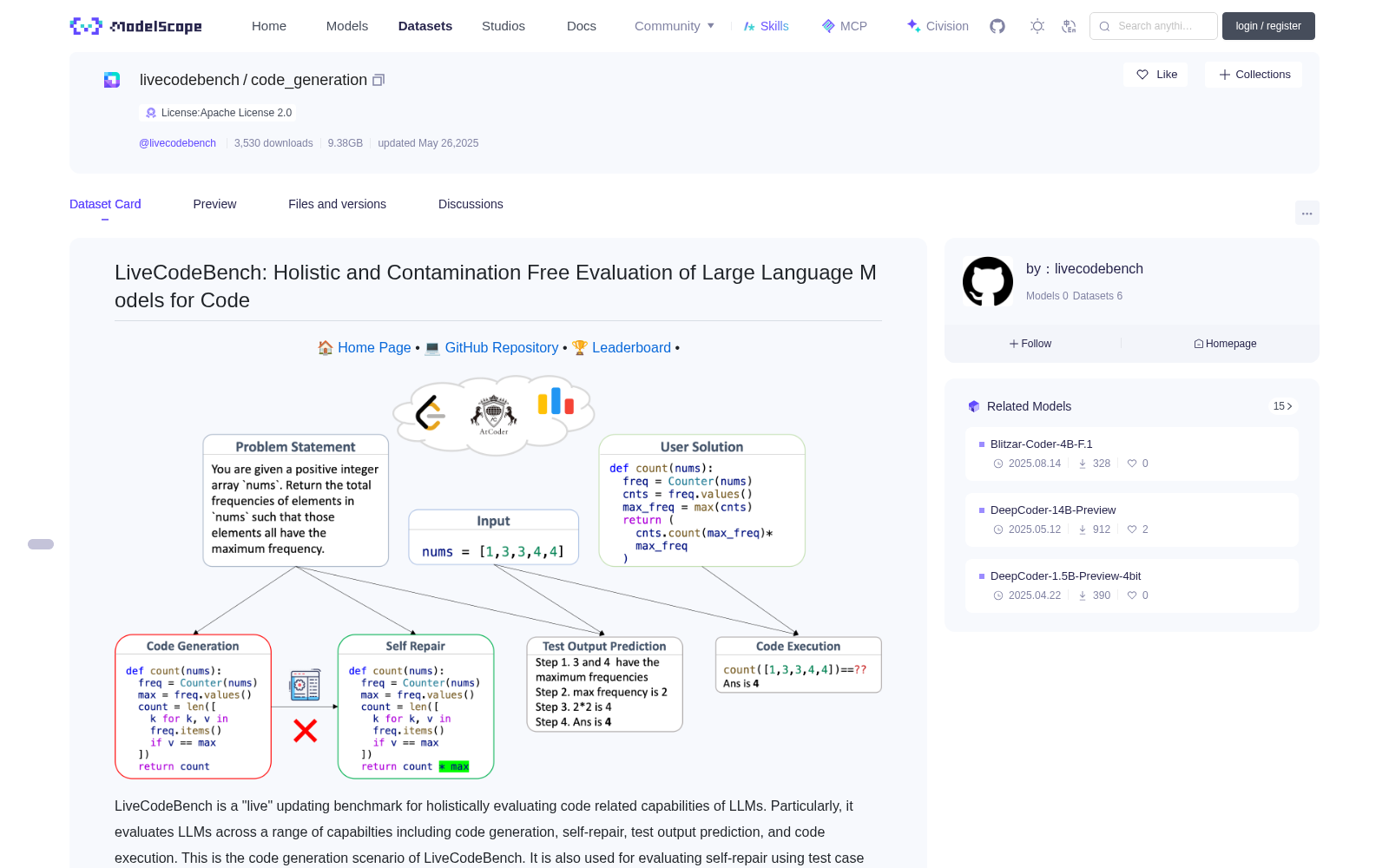This screenshot has height=868, width=1389.
Task: Click the LiveCodeBench overview diagram image
Action: [498, 577]
